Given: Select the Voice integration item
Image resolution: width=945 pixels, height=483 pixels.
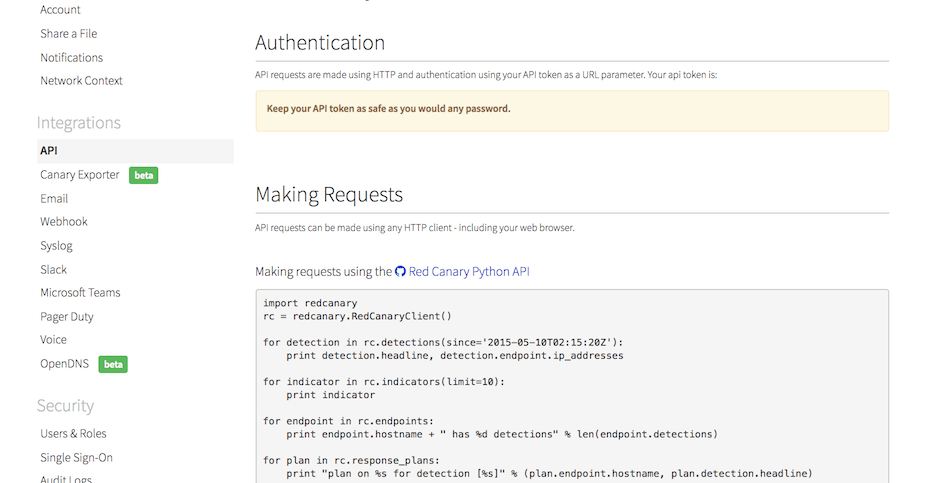Looking at the screenshot, I should (54, 340).
